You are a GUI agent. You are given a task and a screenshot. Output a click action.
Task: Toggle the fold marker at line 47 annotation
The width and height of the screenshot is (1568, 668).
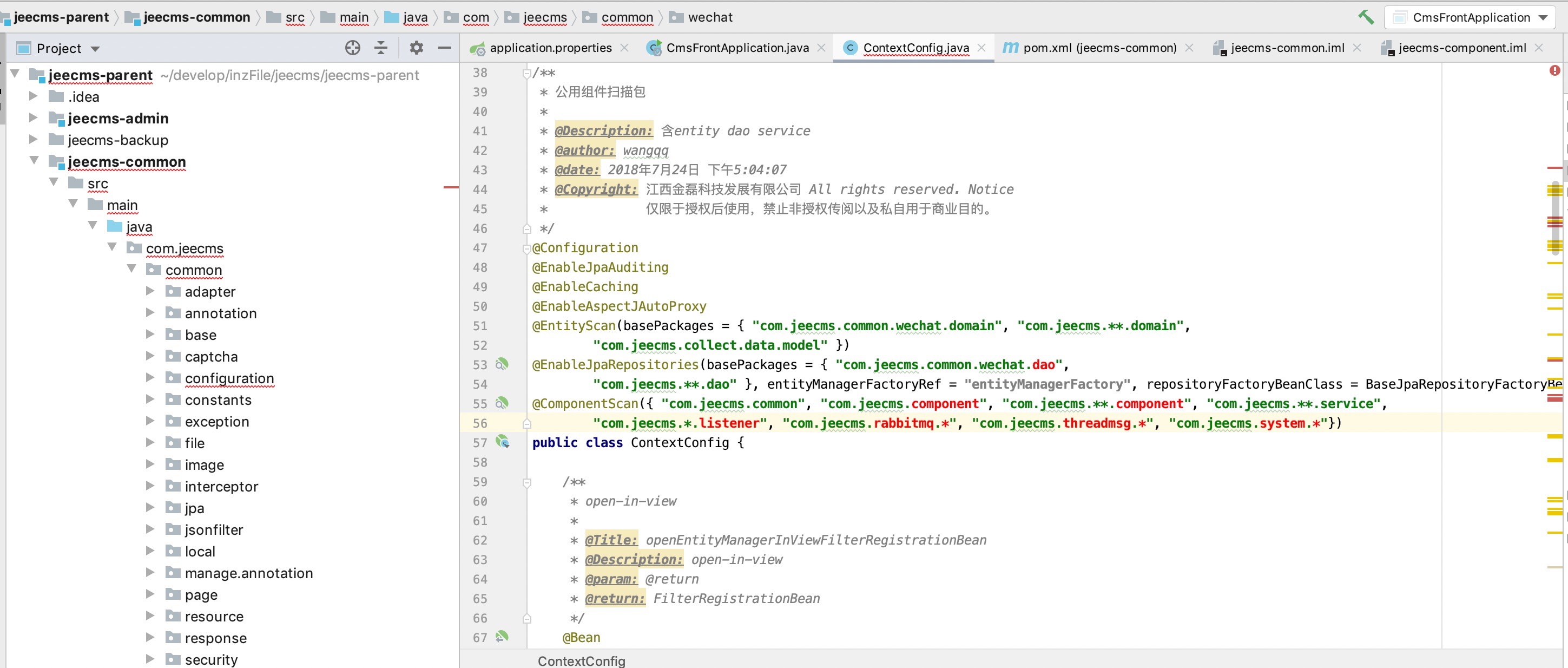pyautogui.click(x=526, y=248)
